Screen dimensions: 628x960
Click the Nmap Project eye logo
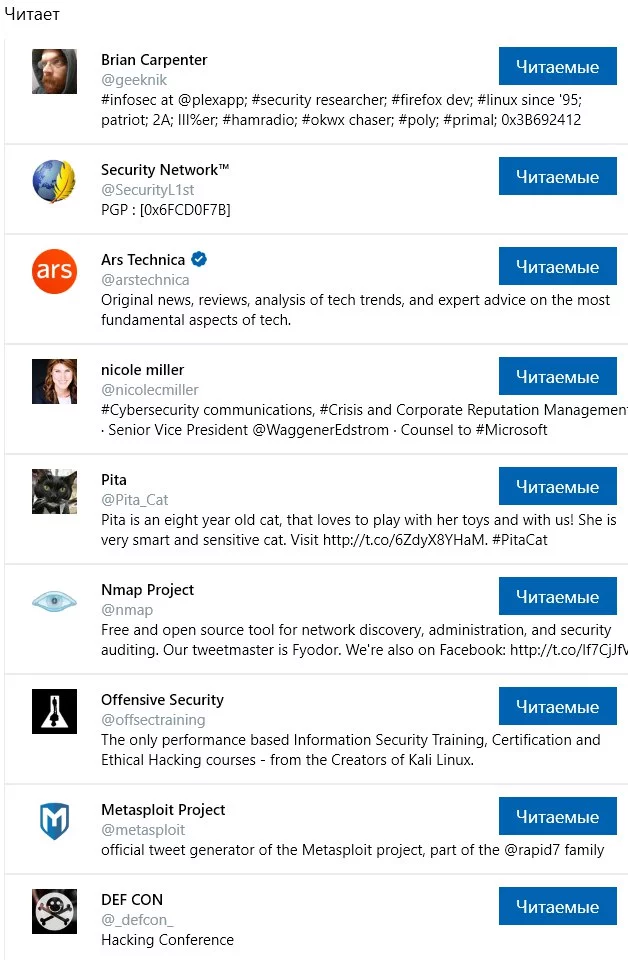(54, 602)
